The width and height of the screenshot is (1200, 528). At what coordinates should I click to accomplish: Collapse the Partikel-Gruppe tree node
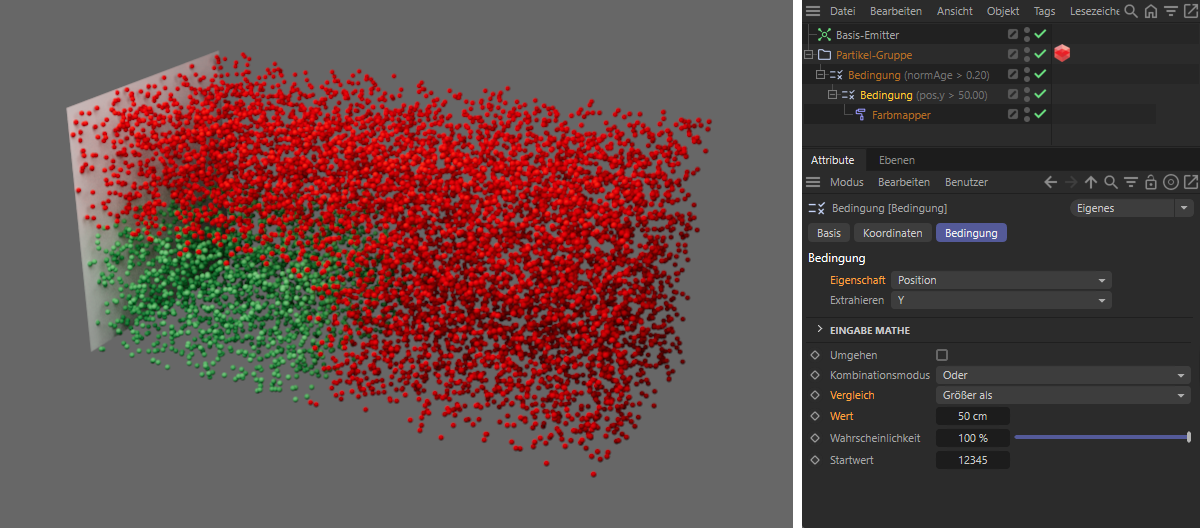pos(809,55)
